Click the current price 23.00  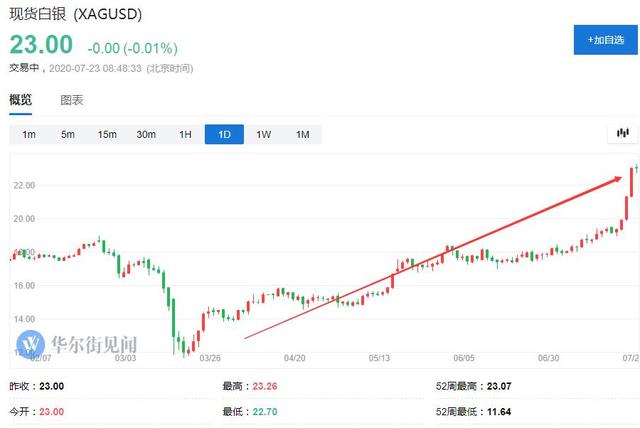(41, 44)
